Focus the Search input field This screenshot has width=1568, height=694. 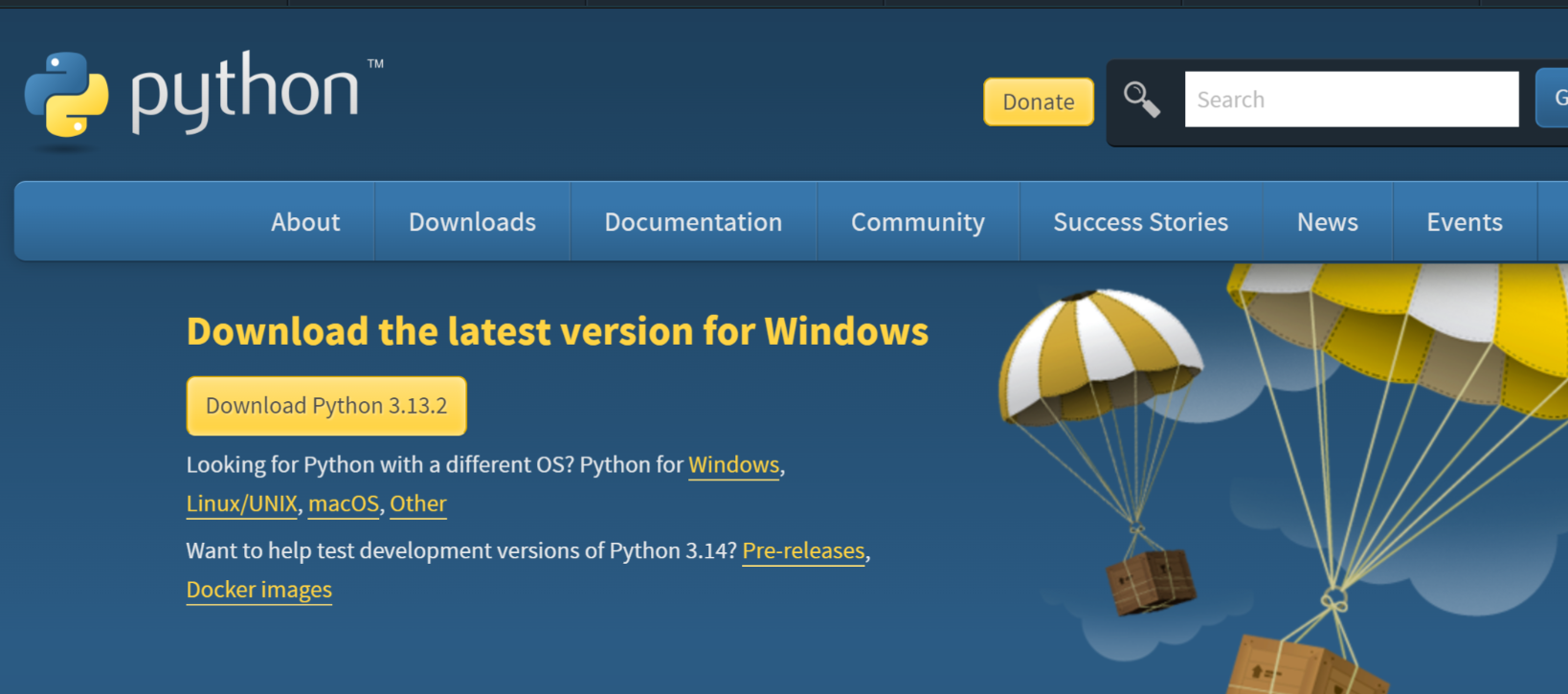click(x=1352, y=100)
